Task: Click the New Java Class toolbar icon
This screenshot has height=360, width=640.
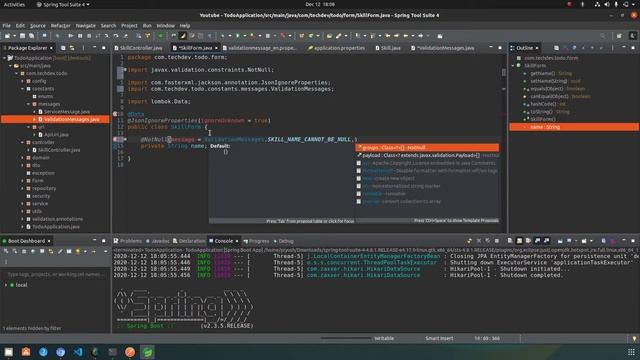Action: tap(311, 36)
